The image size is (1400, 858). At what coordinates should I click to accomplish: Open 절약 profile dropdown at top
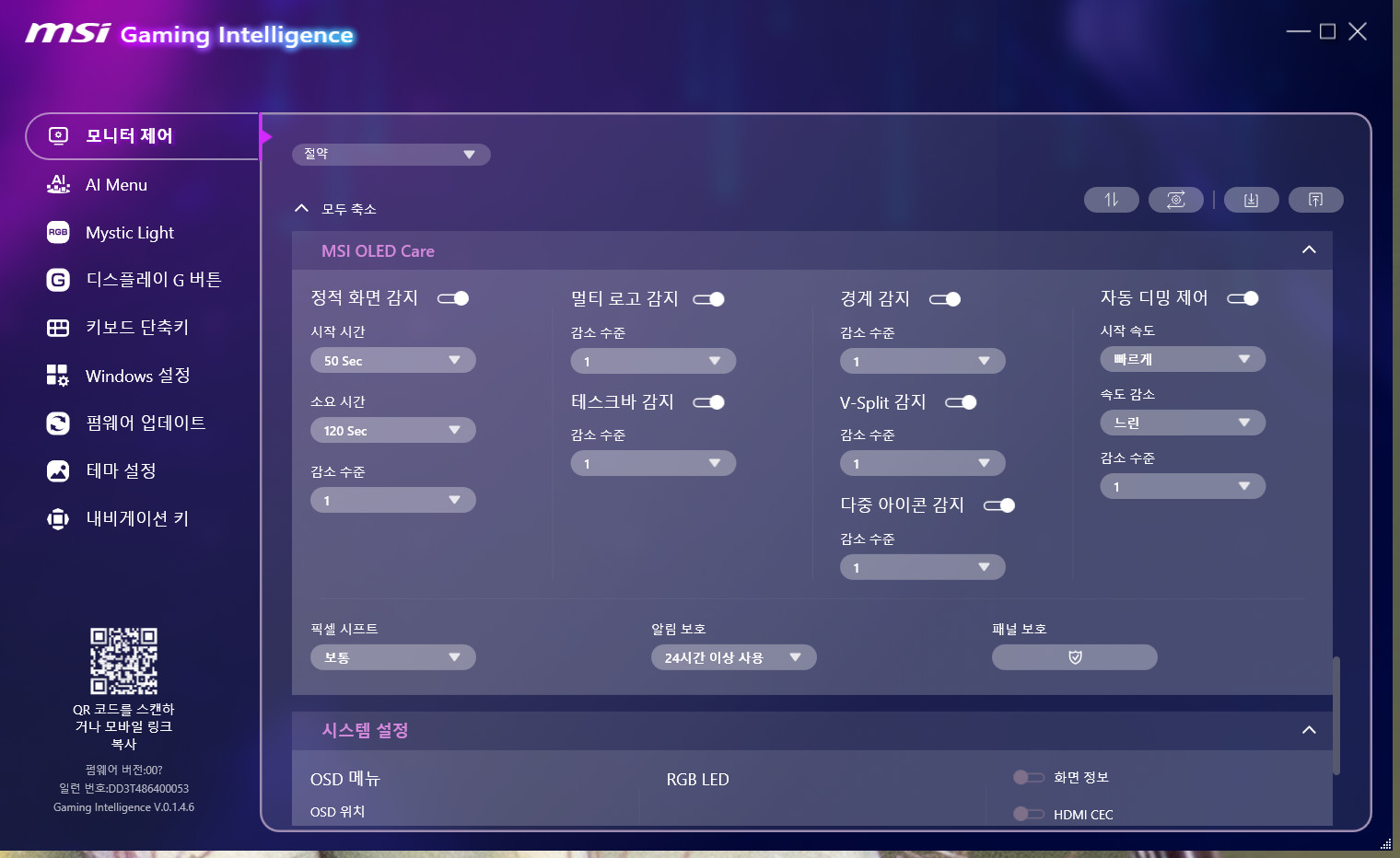391,155
